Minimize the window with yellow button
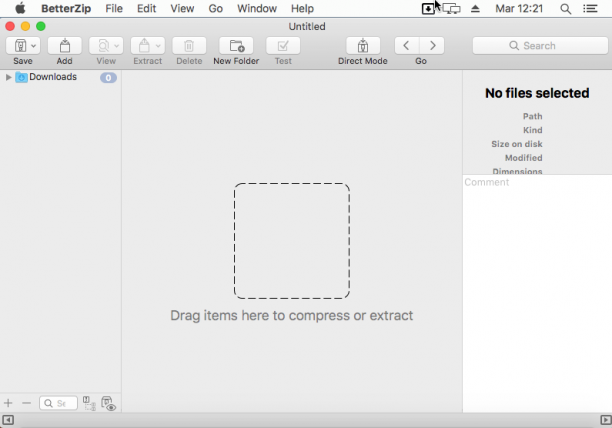Image resolution: width=612 pixels, height=428 pixels. point(25,26)
